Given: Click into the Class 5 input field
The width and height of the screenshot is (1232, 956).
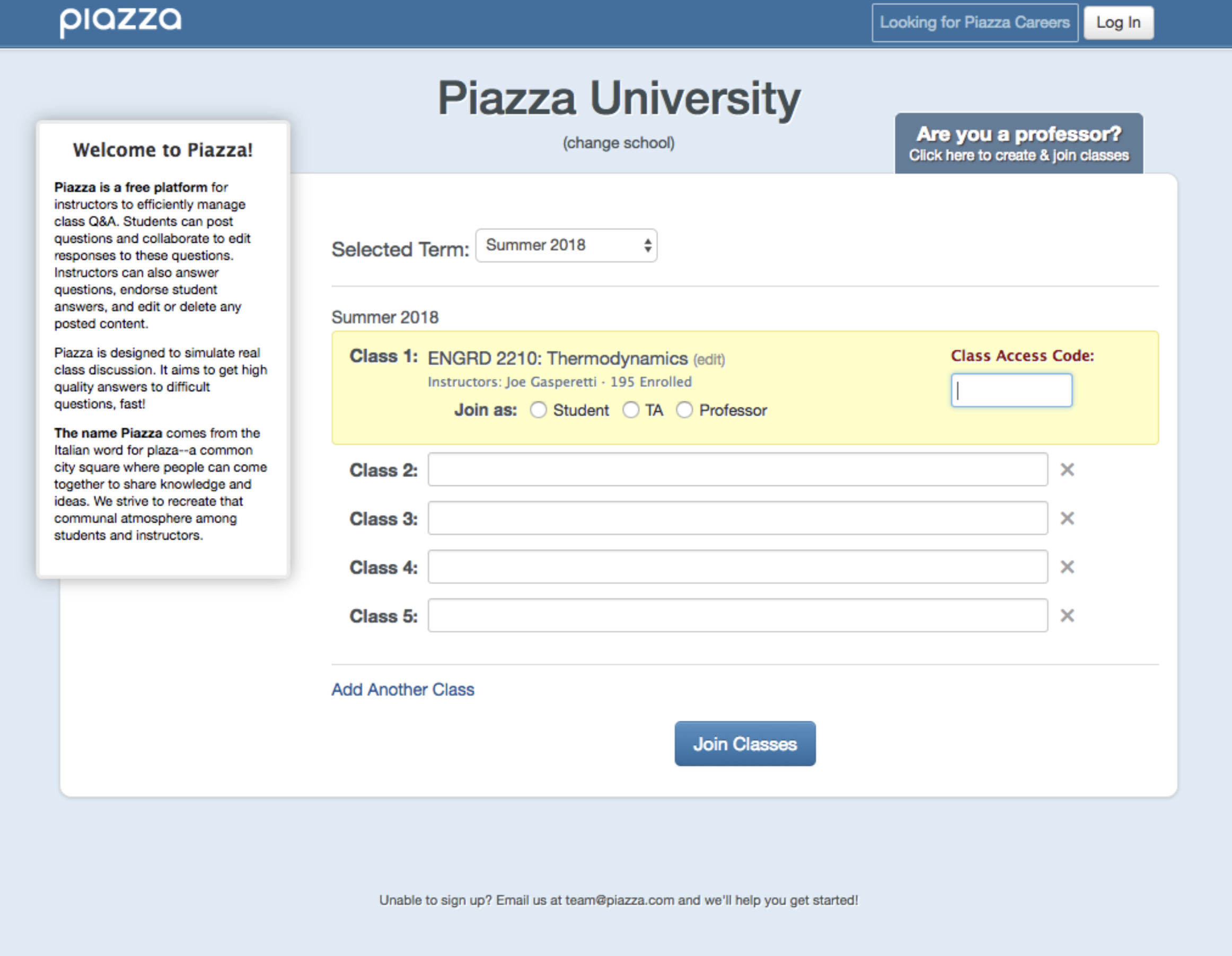Looking at the screenshot, I should 737,615.
